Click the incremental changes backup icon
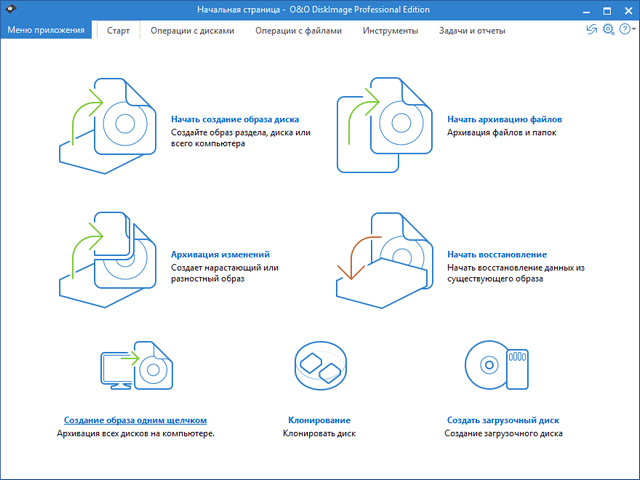 (108, 259)
